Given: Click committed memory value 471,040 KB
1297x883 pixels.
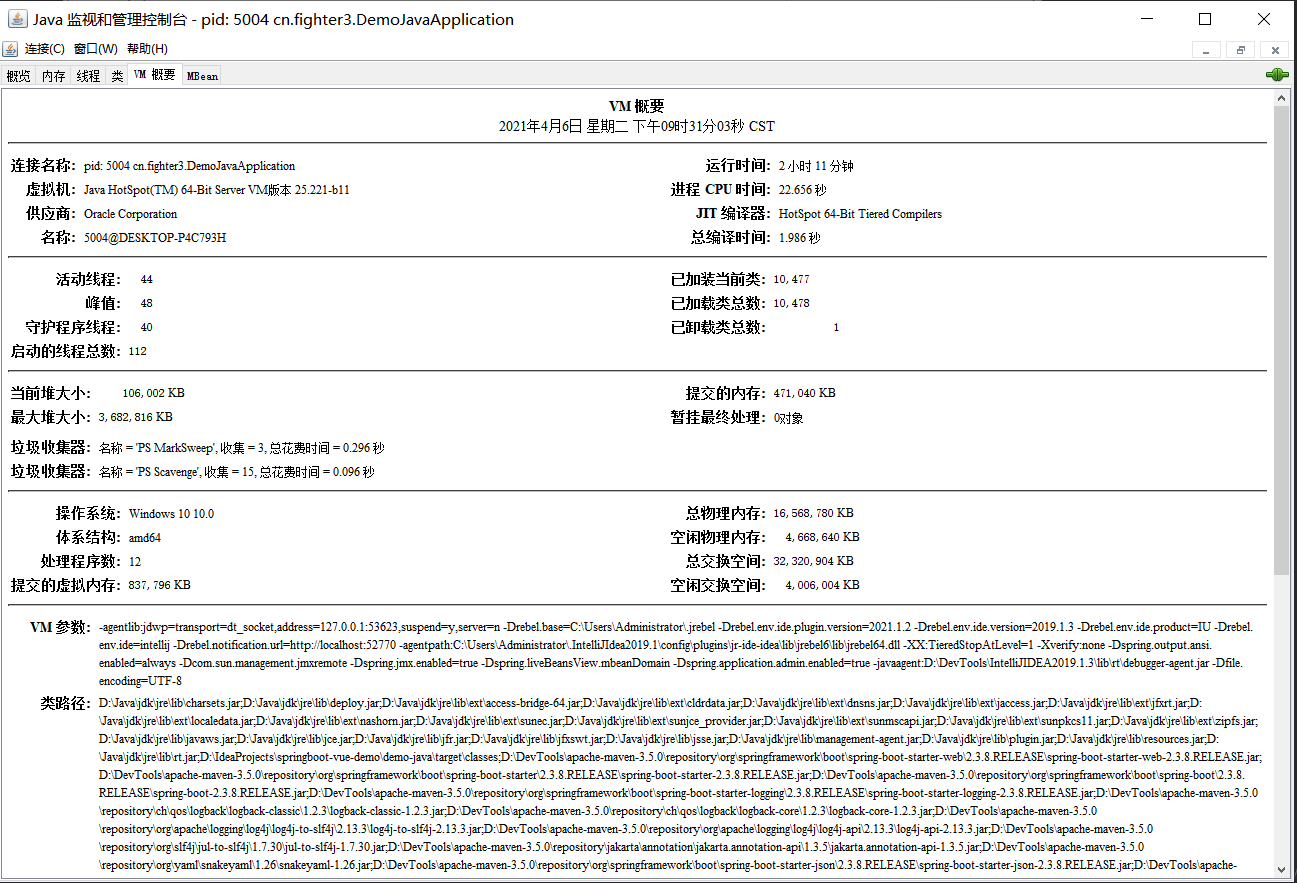Looking at the screenshot, I should 805,394.
